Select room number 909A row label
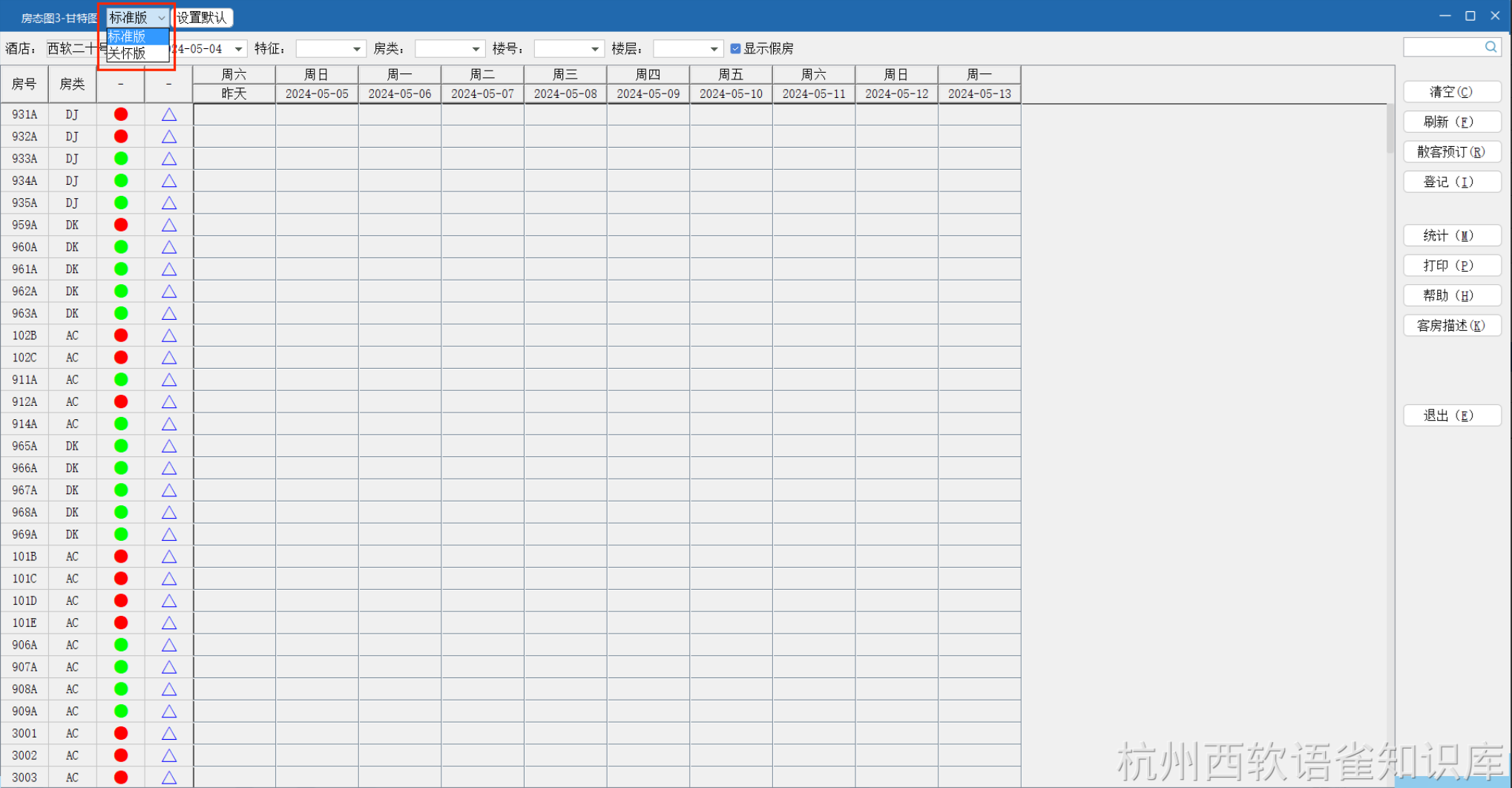 [x=24, y=712]
